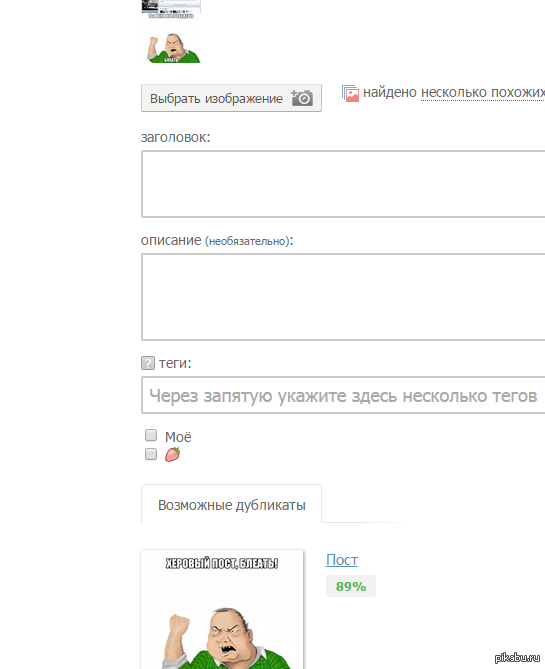Click the 'заголовок:' label text
Image resolution: width=545 pixels, height=669 pixels.
(x=175, y=137)
